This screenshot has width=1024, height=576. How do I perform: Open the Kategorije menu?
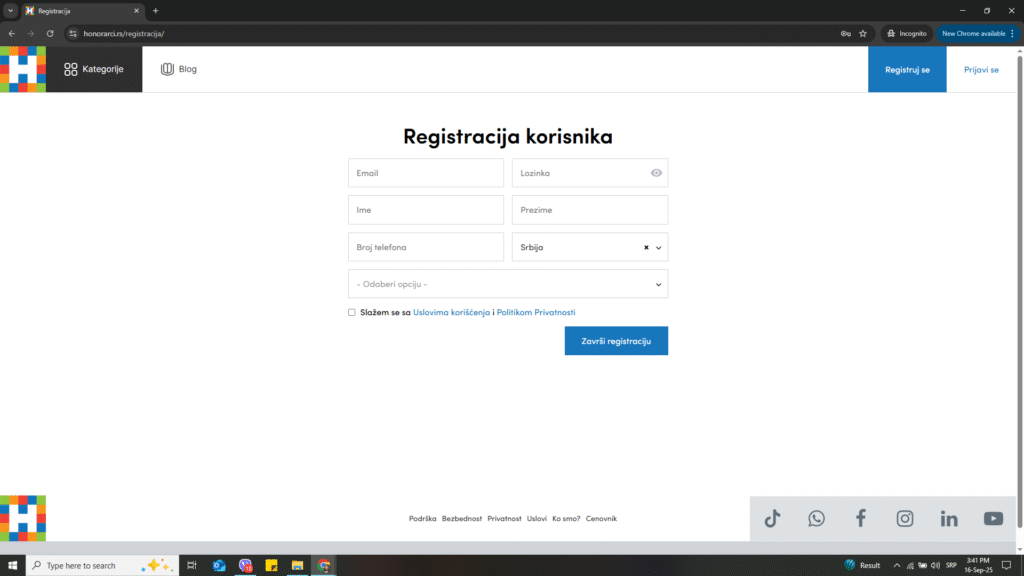[x=94, y=70]
